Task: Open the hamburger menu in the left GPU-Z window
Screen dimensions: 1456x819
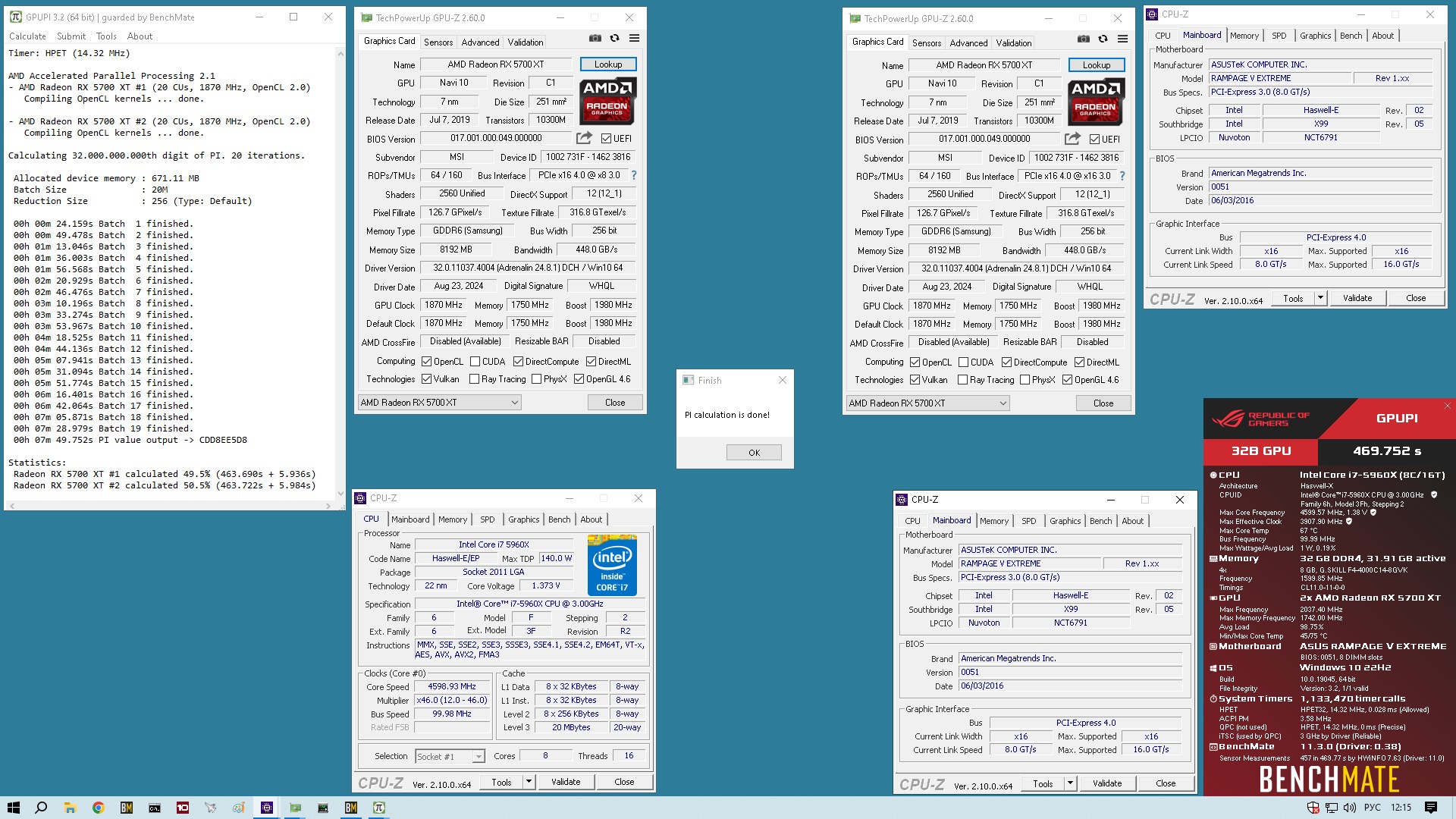Action: click(x=635, y=38)
